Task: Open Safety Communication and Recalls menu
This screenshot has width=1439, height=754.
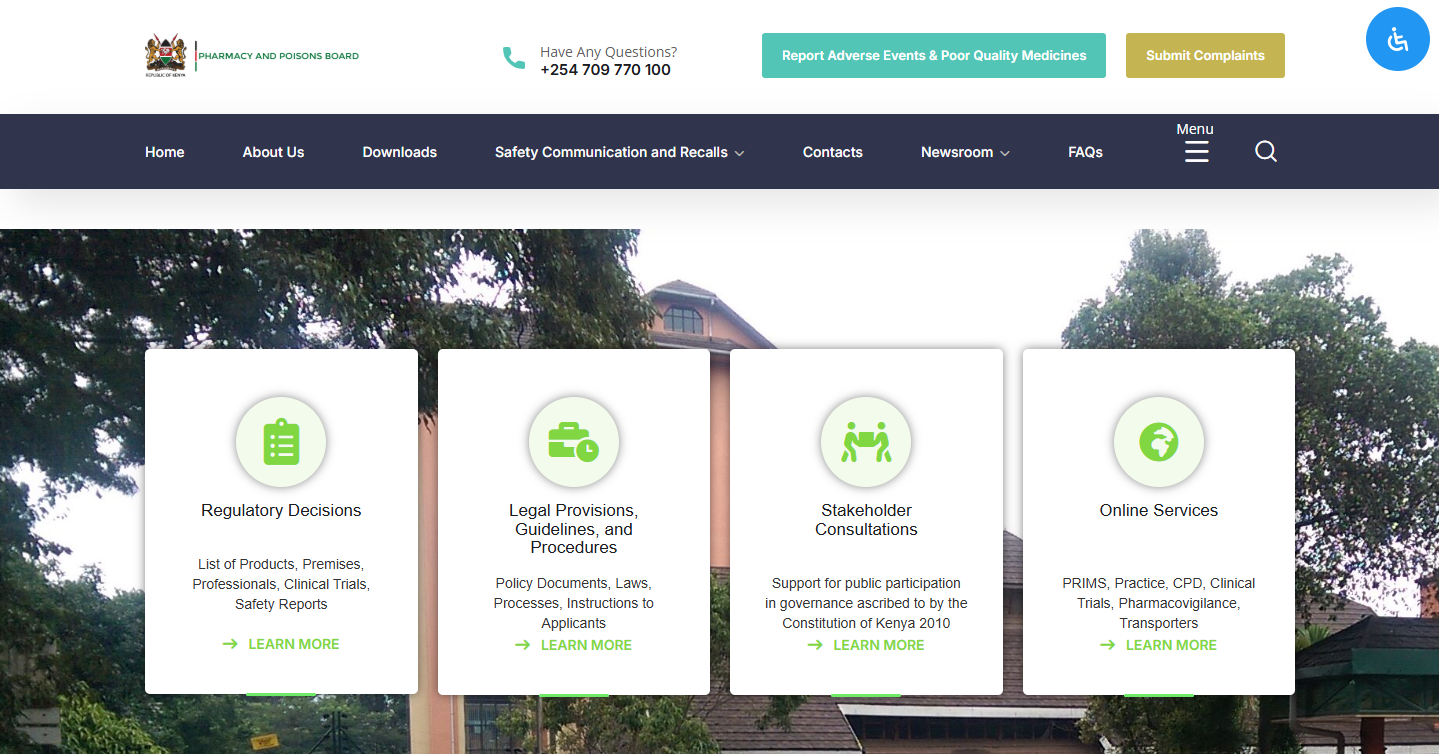Action: (611, 152)
